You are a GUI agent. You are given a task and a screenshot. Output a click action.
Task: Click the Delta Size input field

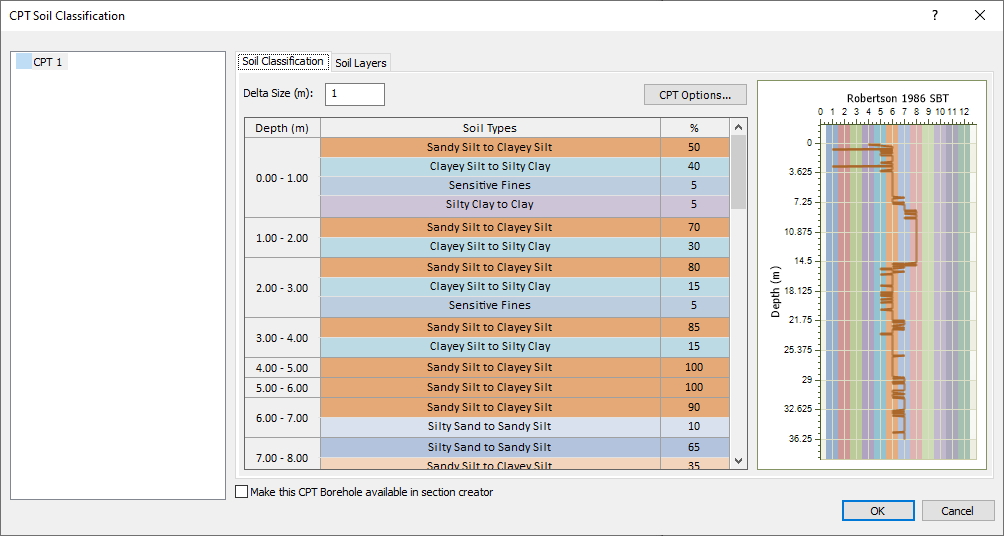tap(355, 93)
